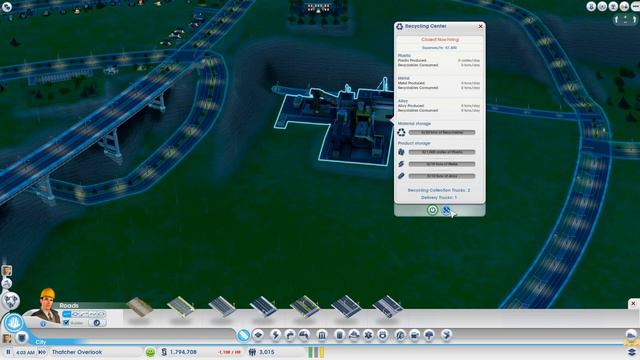The width and height of the screenshot is (640, 360).
Task: Click the Recycling Center panel title
Action: pos(425,26)
